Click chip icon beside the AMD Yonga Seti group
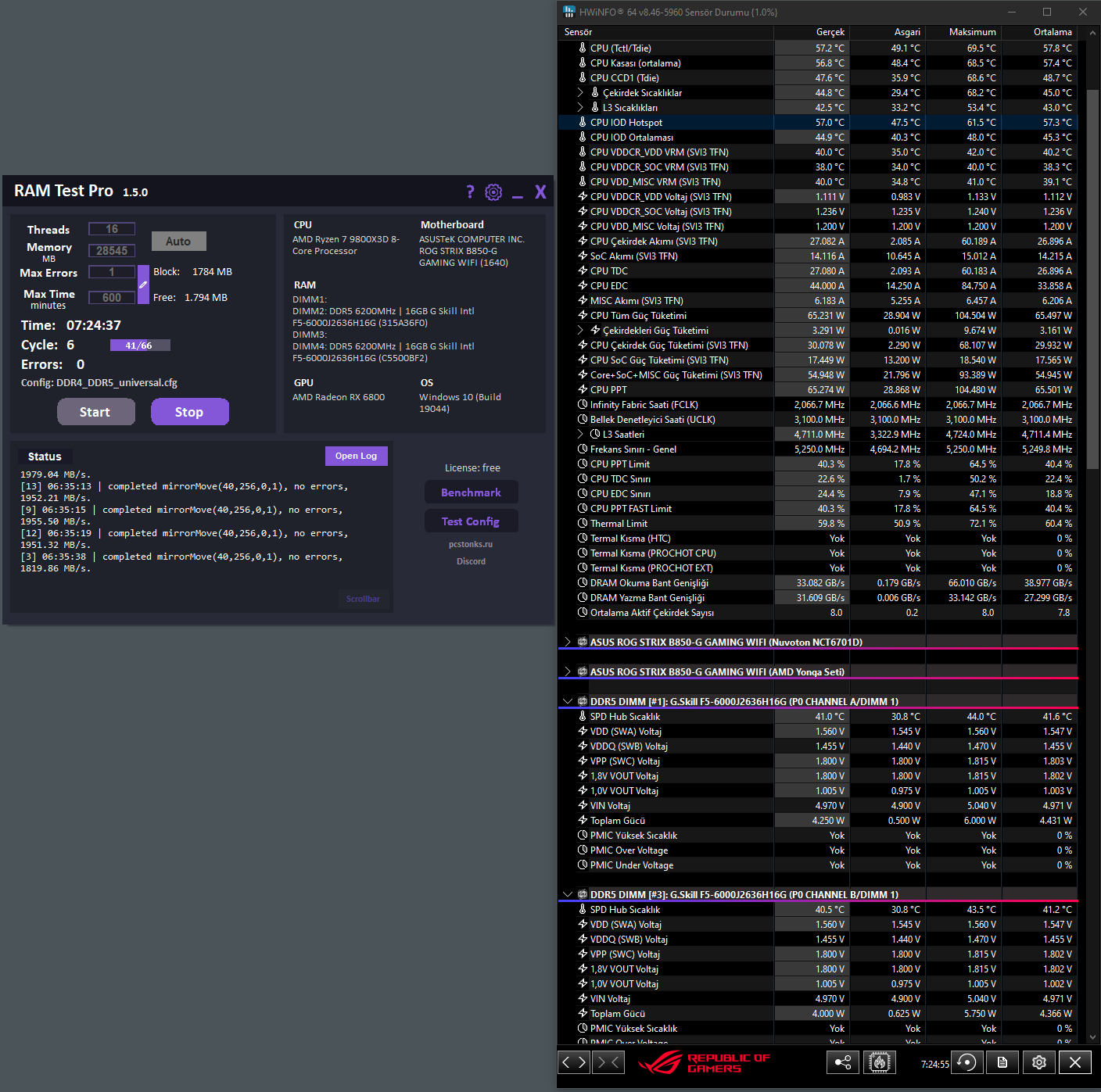Viewport: 1101px width, 1092px height. [583, 671]
